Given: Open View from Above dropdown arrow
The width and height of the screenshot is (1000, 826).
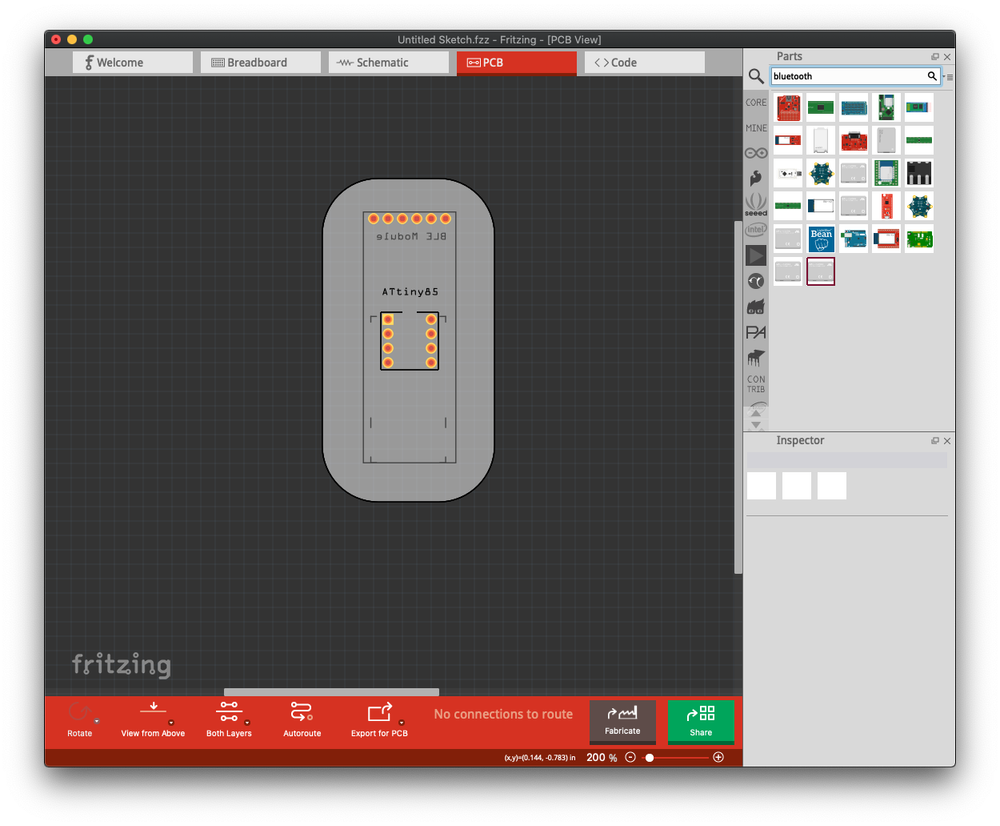Looking at the screenshot, I should click(x=171, y=723).
